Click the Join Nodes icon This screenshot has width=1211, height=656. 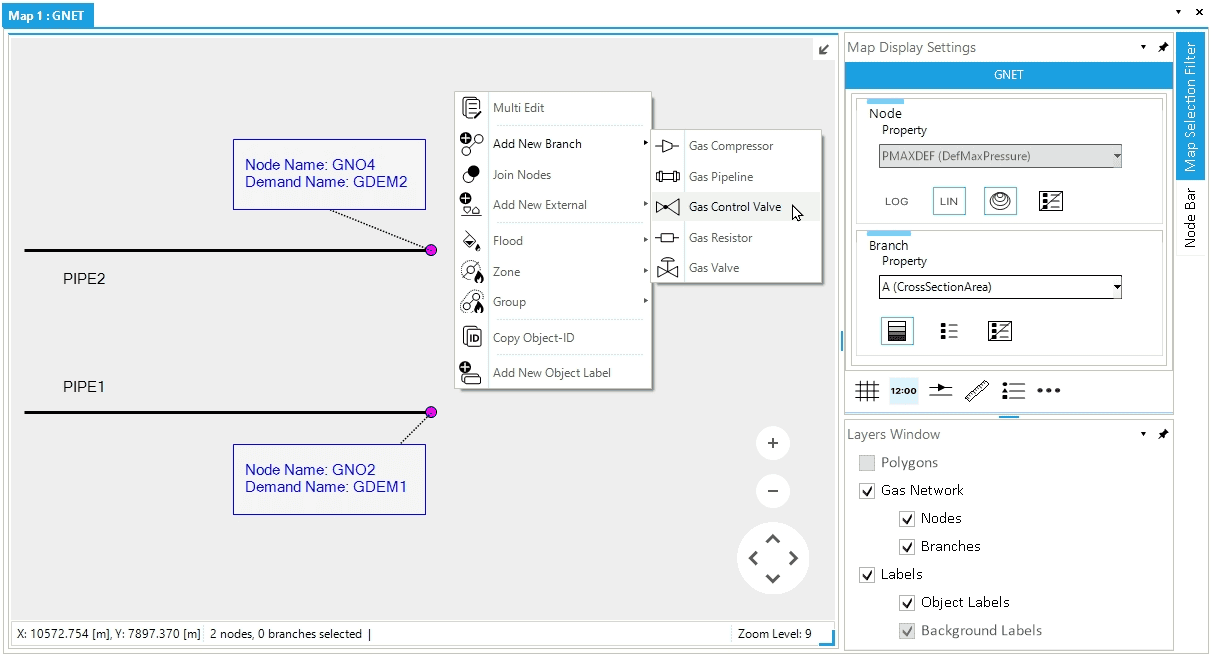pyautogui.click(x=472, y=175)
